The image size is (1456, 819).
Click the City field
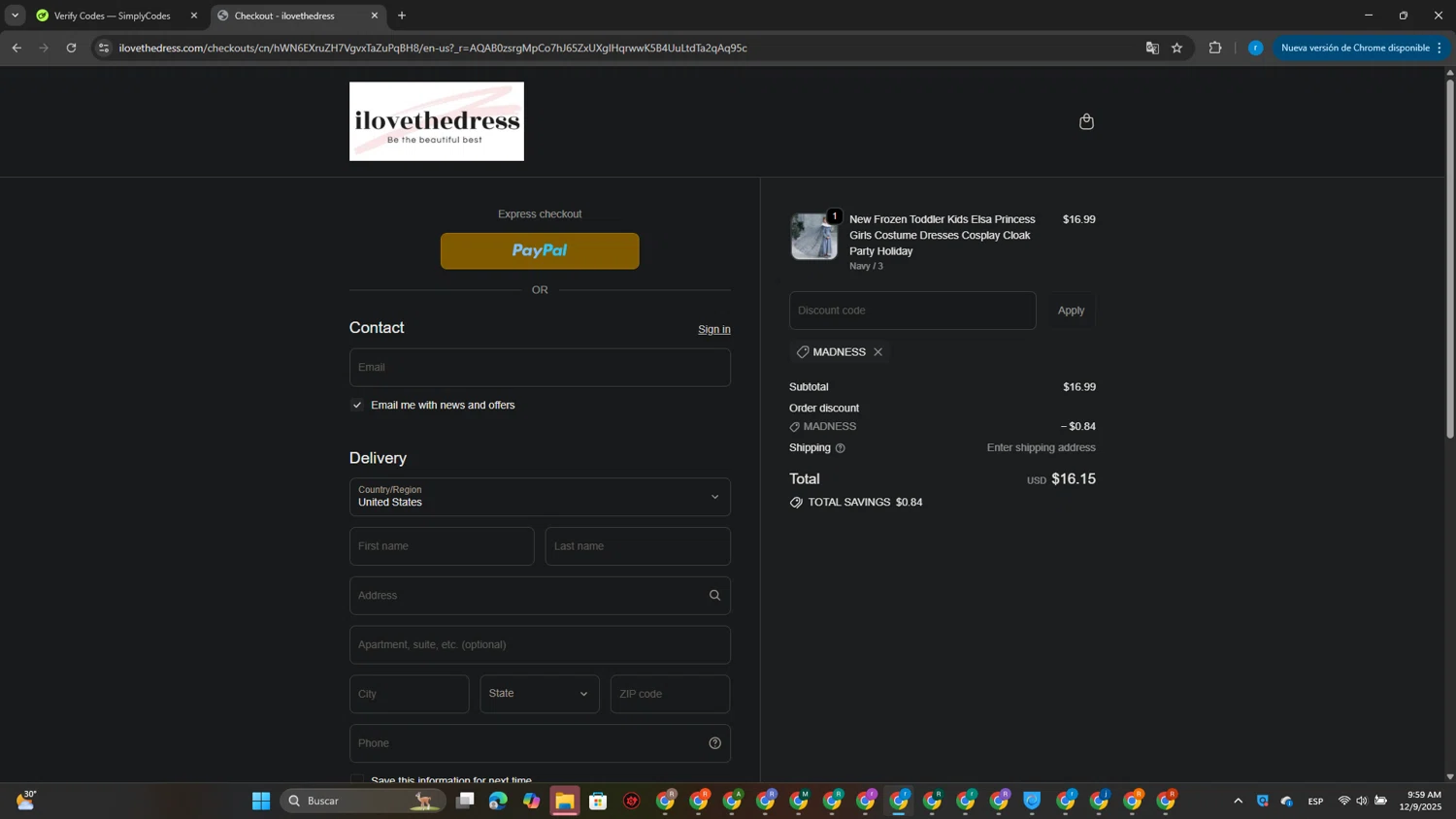click(x=410, y=694)
